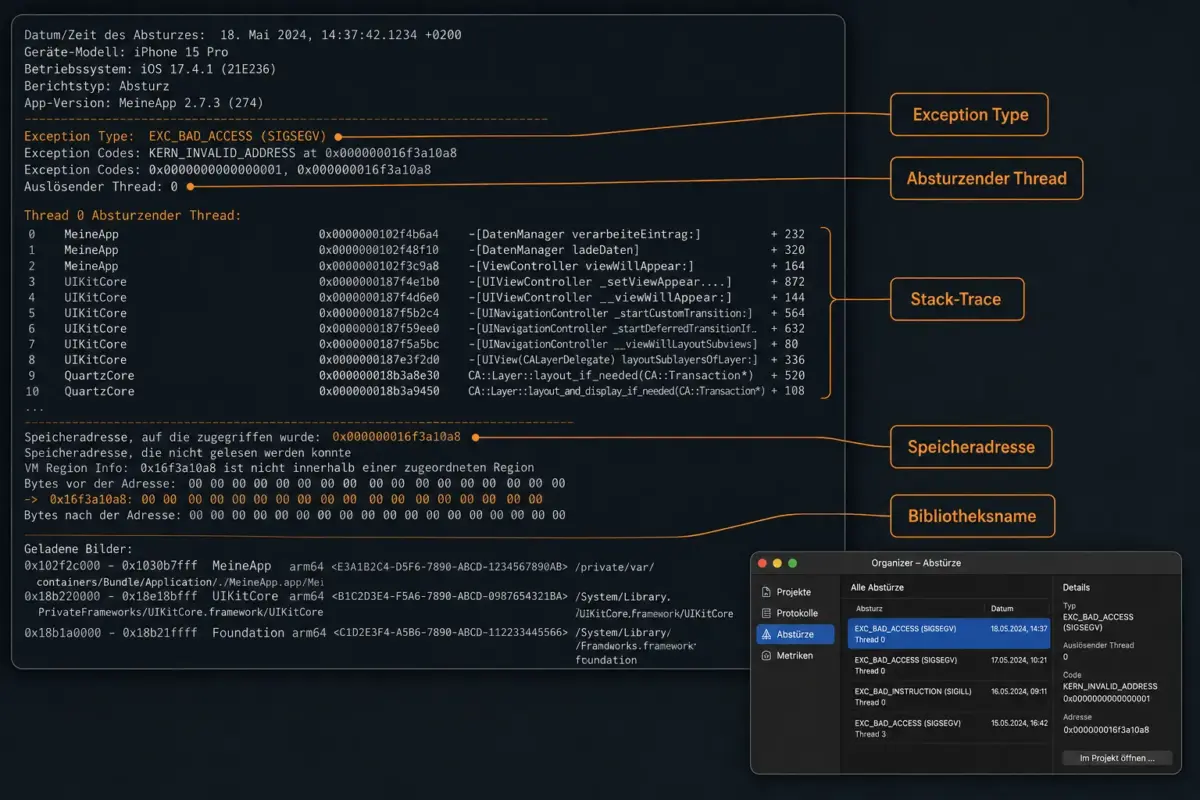Viewport: 1200px width, 800px height.
Task: Click the Alle Abstürze heading
Action: click(877, 587)
